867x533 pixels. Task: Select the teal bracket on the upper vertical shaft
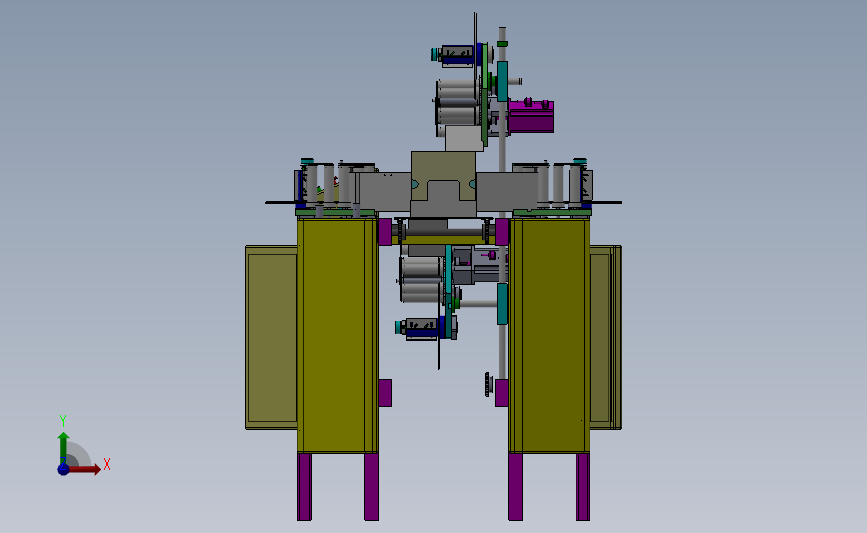[x=502, y=81]
